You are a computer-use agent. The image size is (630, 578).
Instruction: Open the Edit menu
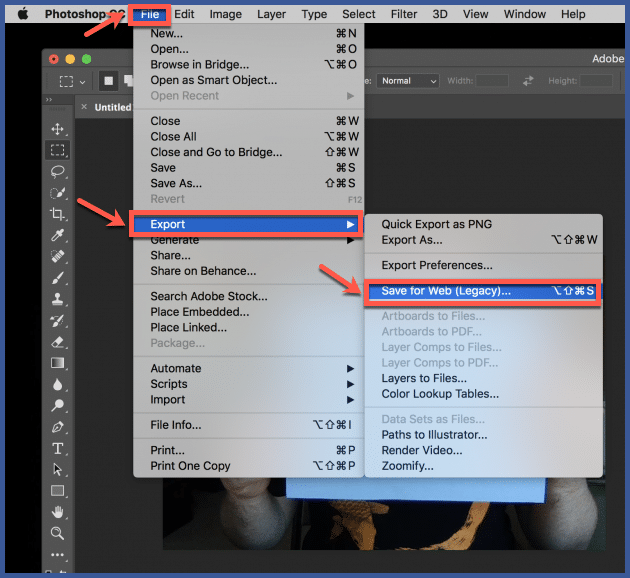tap(184, 14)
